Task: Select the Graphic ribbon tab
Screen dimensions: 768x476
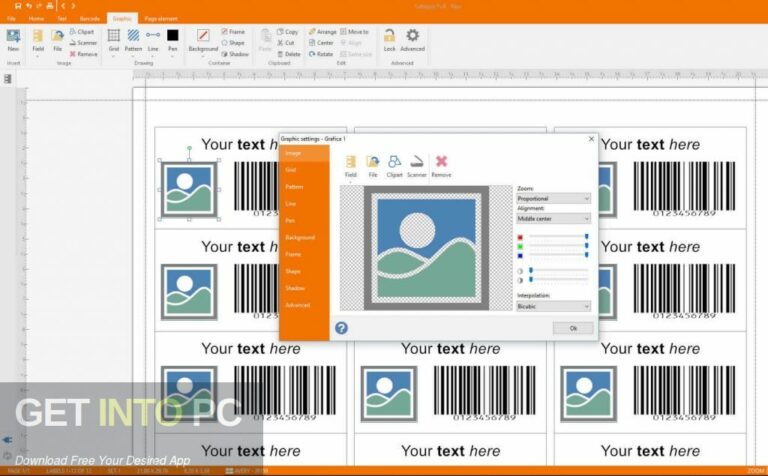Action: tap(122, 19)
